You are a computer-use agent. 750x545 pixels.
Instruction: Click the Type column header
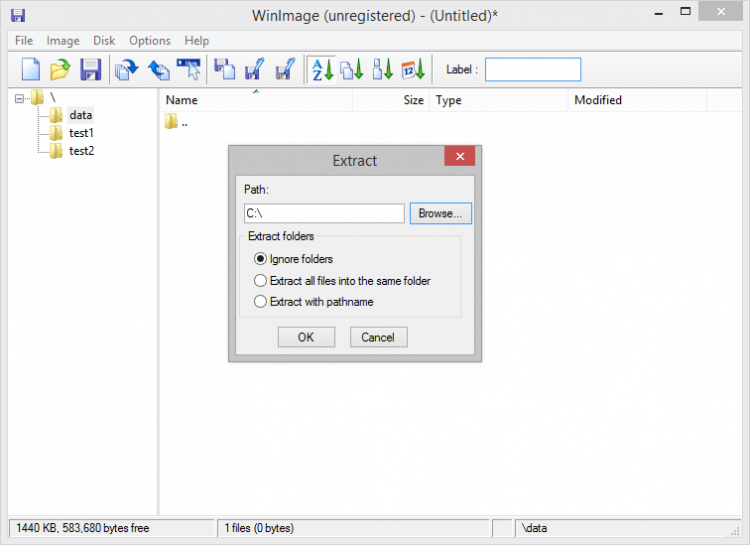coord(498,100)
